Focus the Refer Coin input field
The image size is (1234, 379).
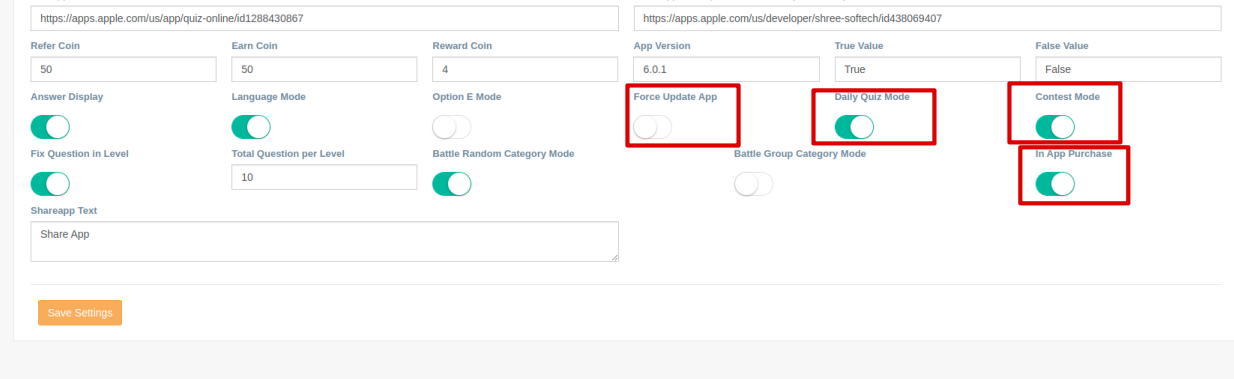(124, 69)
